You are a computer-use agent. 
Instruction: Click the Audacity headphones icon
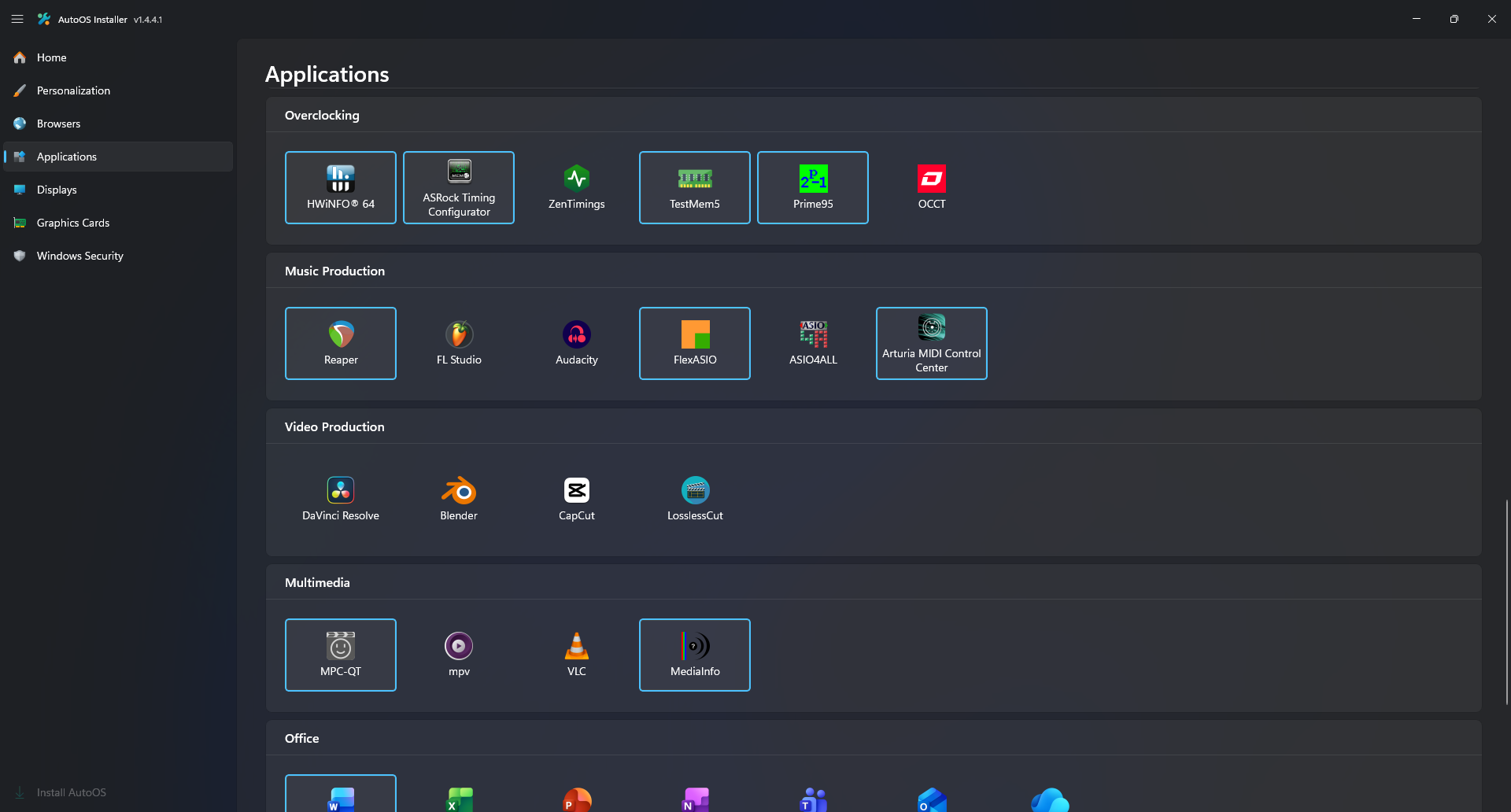pyautogui.click(x=577, y=334)
